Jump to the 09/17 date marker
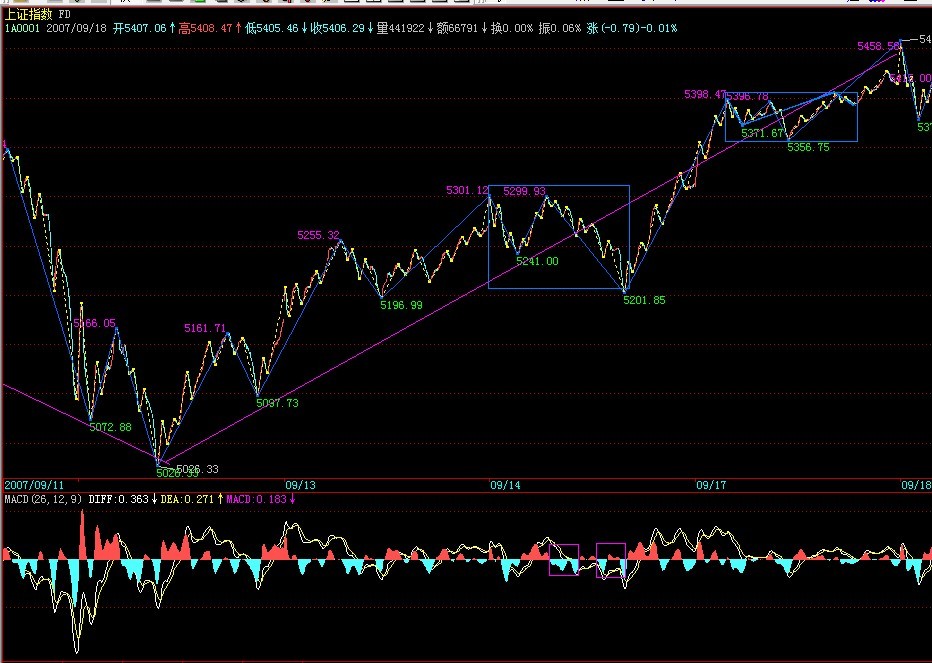This screenshot has height=663, width=932. [710, 484]
